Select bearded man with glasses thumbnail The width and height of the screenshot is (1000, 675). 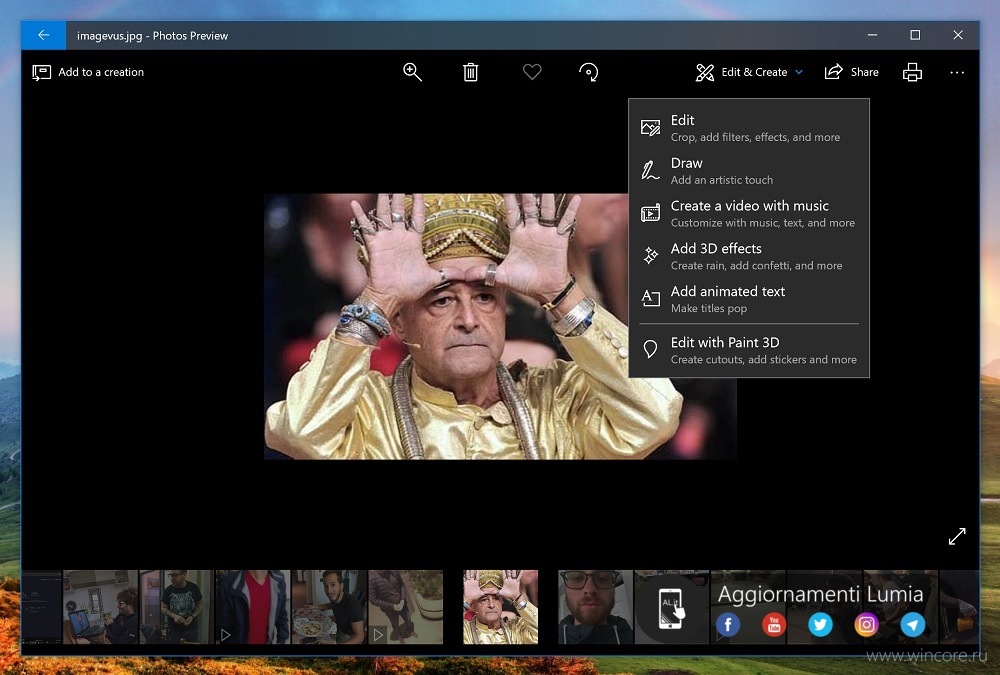[596, 607]
